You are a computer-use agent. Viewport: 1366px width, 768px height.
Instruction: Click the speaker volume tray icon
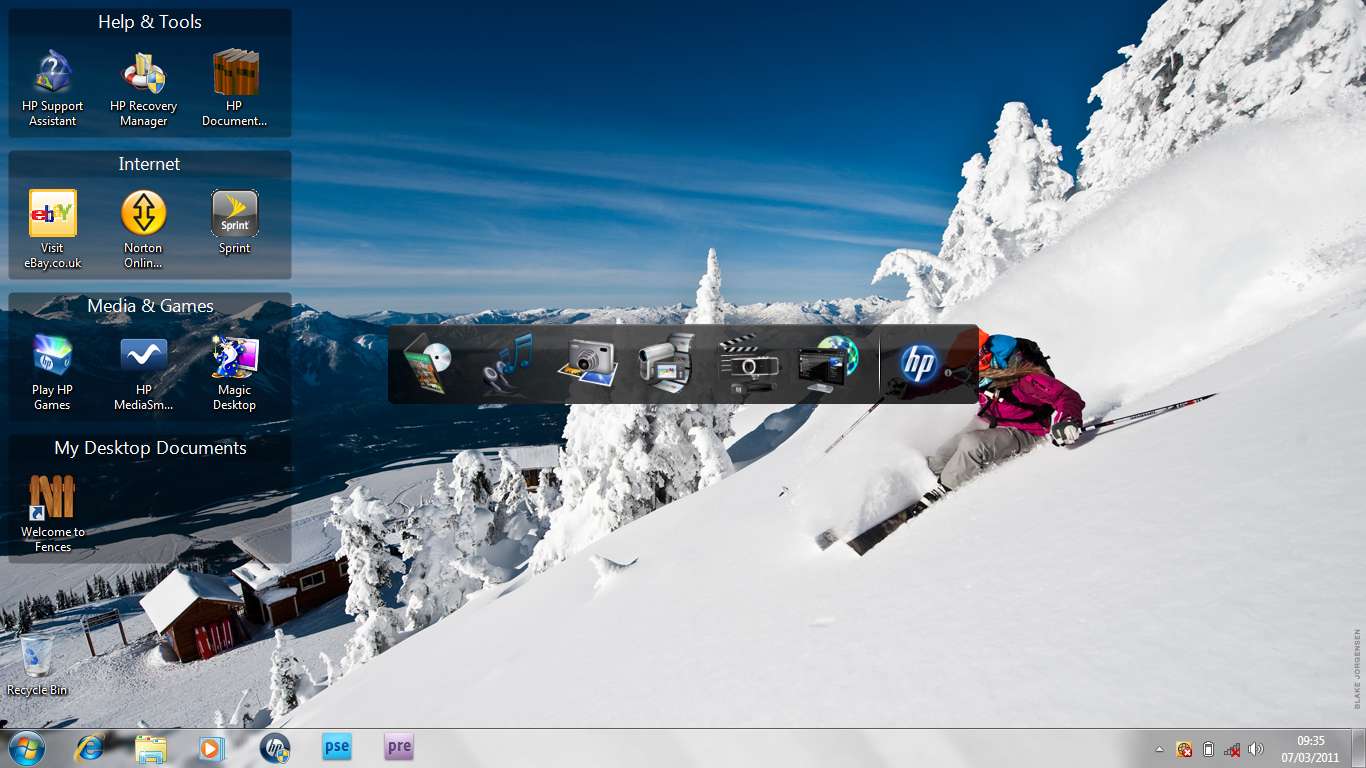click(1256, 749)
